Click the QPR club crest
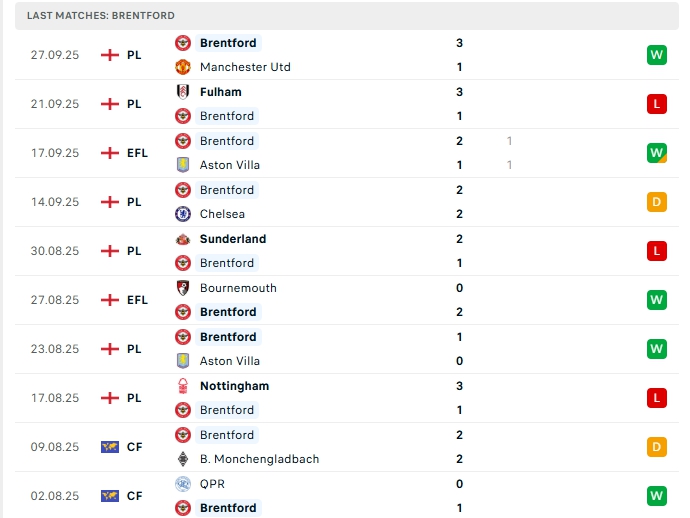 [x=183, y=484]
